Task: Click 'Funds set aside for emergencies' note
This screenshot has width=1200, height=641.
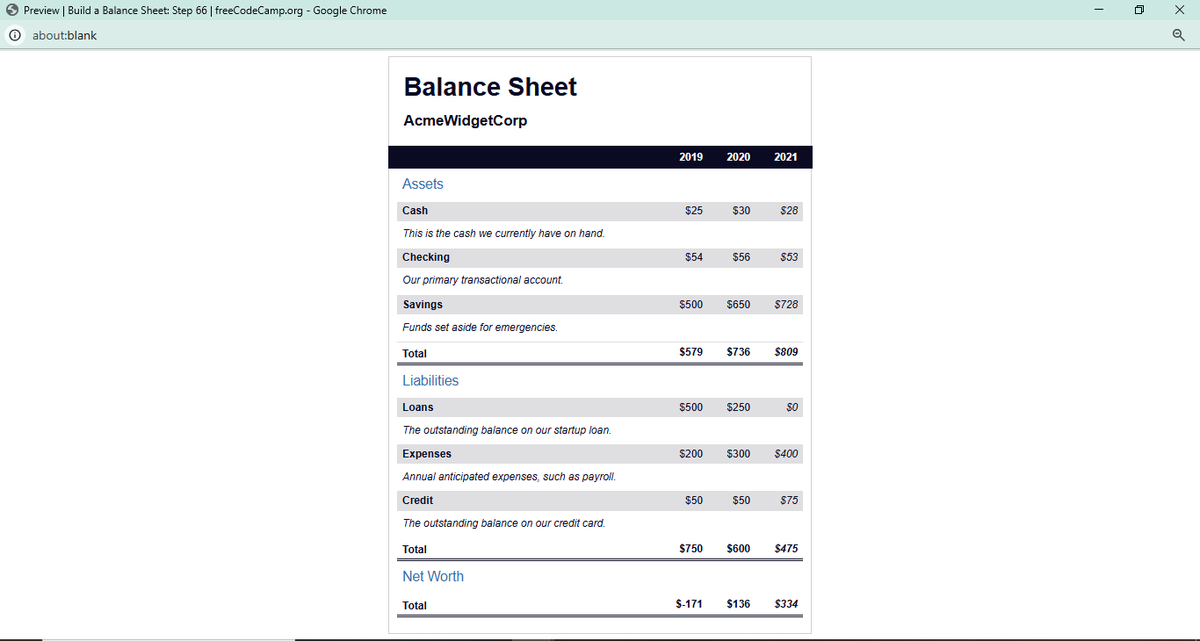Action: click(x=480, y=327)
